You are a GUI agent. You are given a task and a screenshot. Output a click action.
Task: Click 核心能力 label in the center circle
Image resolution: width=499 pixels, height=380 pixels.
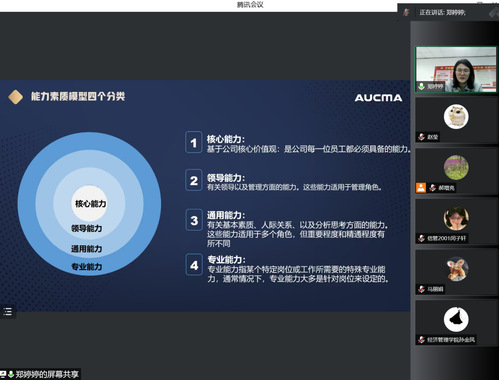pos(91,204)
